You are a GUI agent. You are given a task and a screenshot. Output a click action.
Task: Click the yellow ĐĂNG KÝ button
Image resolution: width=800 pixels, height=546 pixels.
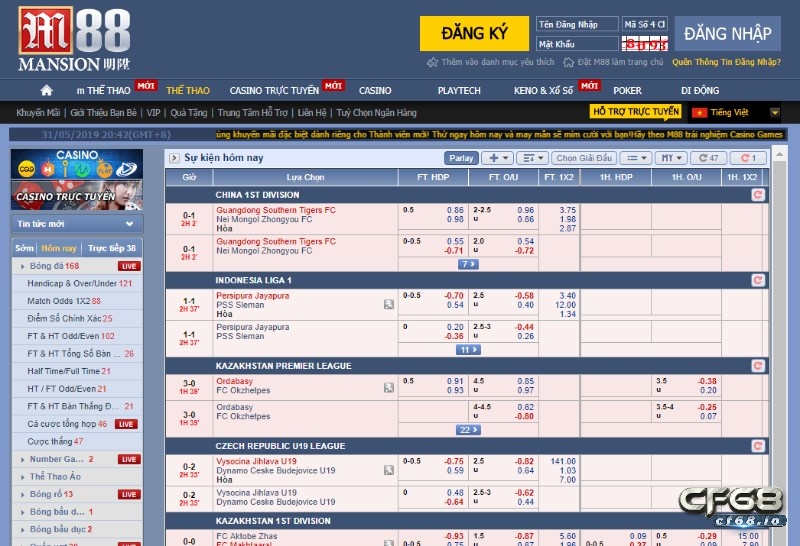pyautogui.click(x=474, y=34)
